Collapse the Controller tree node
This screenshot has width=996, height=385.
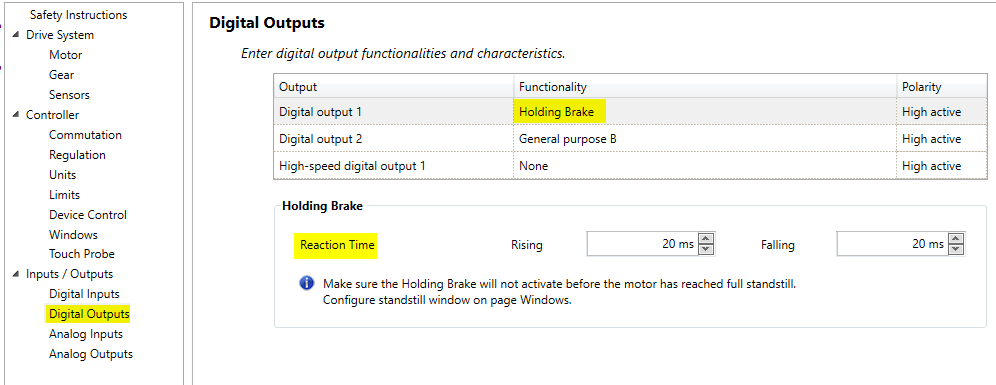click(15, 115)
